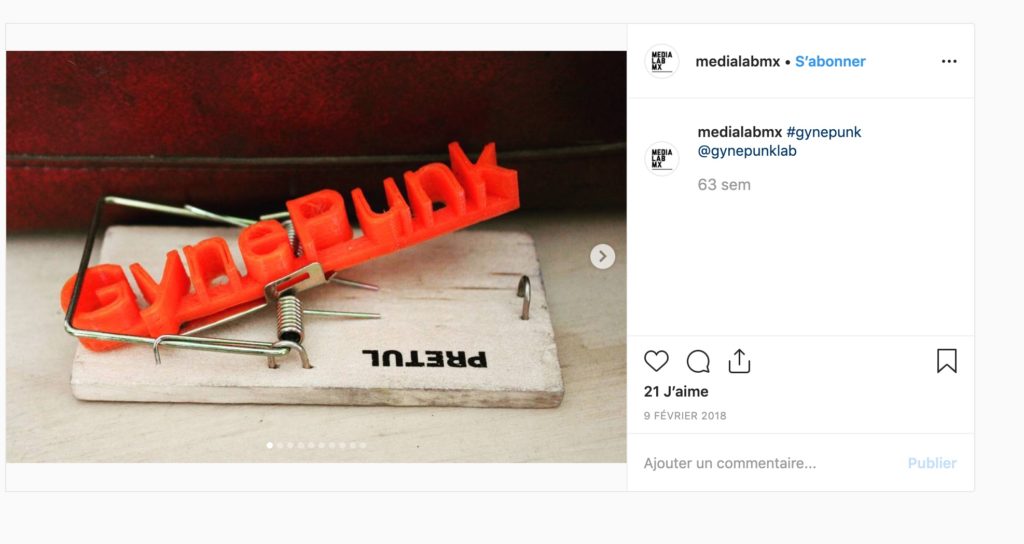Screen dimensions: 1024x544
Task: Jump to the last carousel dot indicator
Action: click(x=362, y=445)
